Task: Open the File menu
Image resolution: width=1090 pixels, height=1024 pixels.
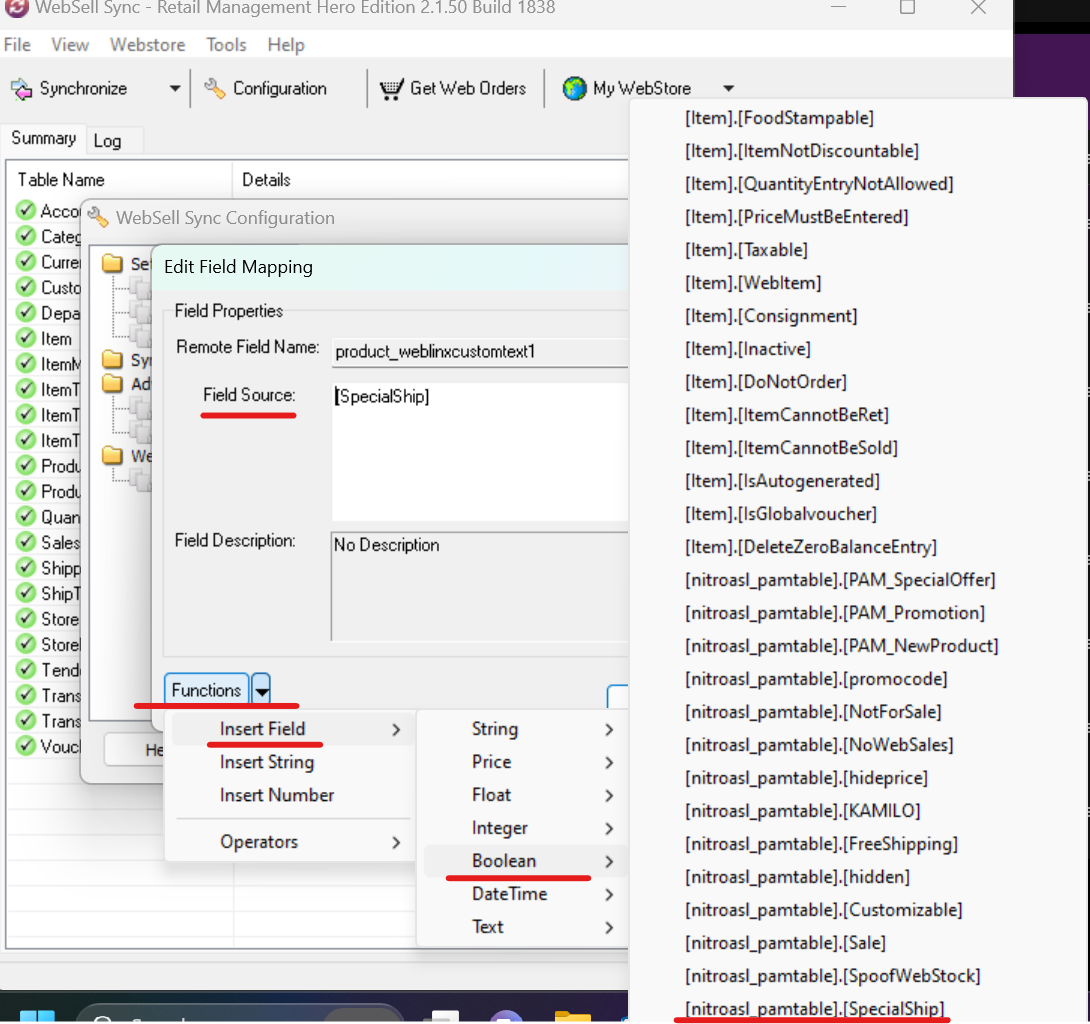Action: tap(17, 45)
